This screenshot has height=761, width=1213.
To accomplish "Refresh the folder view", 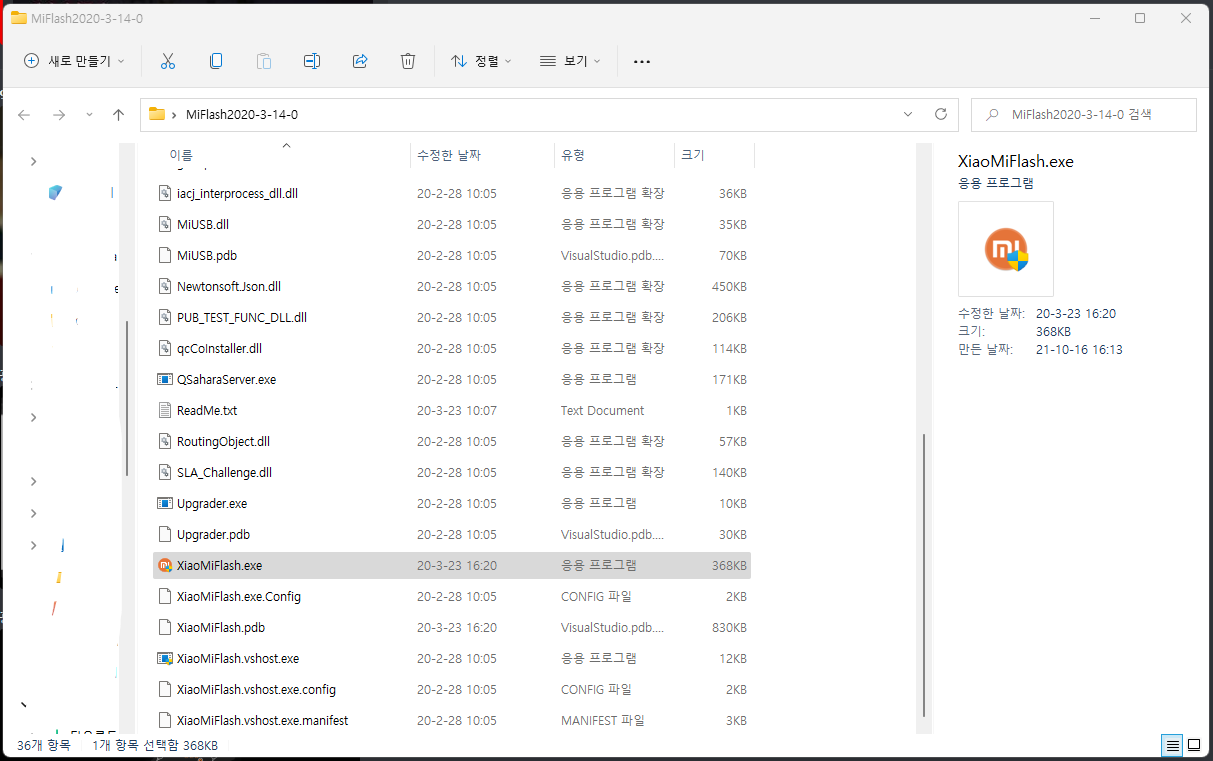I will point(940,114).
